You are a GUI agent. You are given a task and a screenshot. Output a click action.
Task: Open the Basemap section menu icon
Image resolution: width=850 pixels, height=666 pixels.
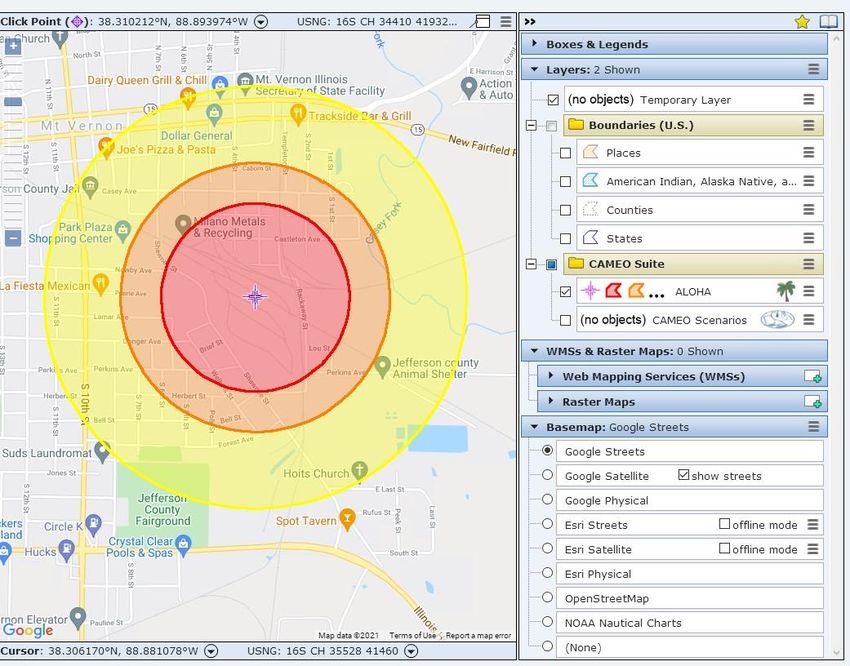813,426
